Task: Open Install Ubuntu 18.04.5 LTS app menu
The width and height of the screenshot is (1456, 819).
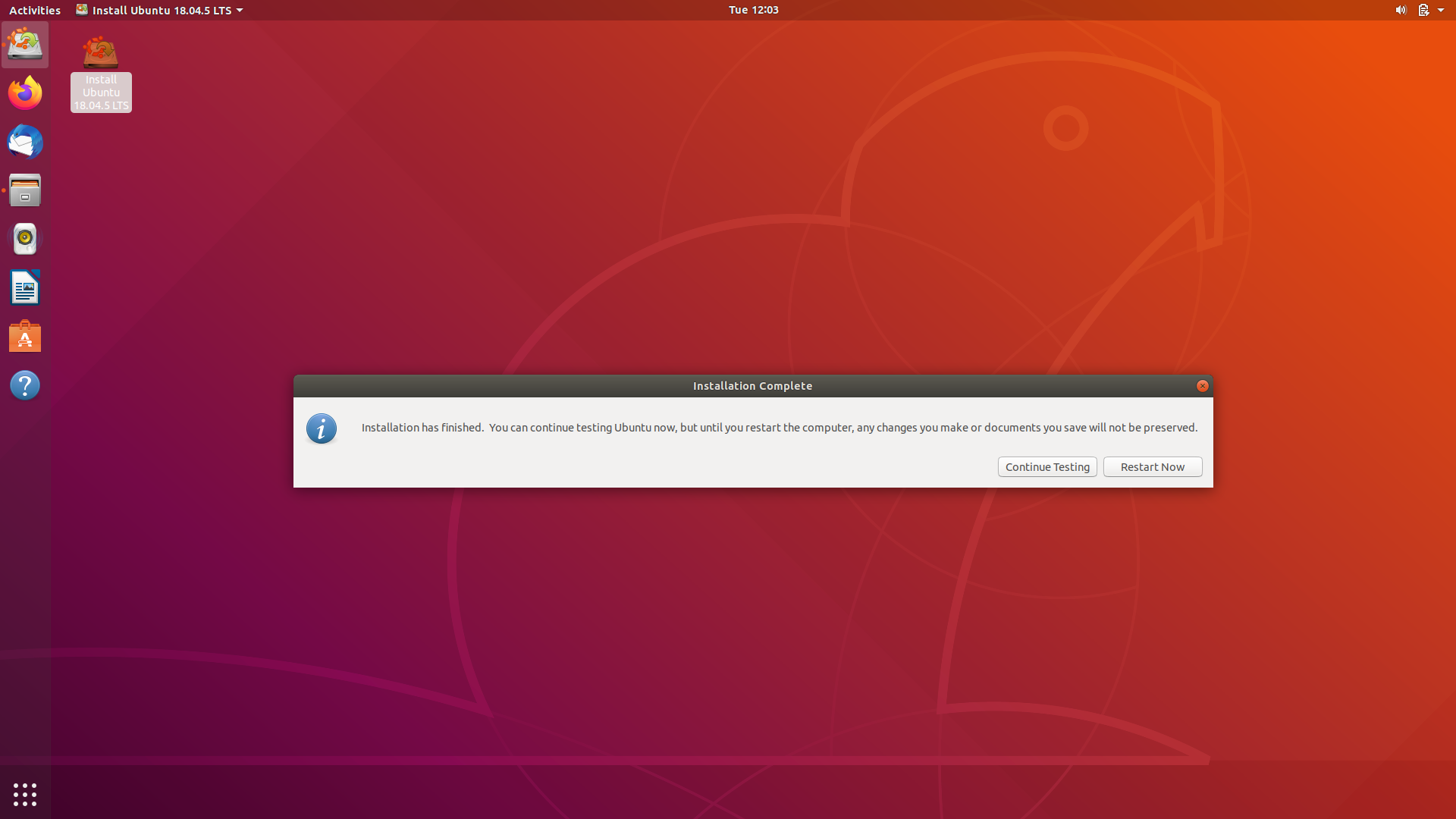Action: (x=159, y=10)
